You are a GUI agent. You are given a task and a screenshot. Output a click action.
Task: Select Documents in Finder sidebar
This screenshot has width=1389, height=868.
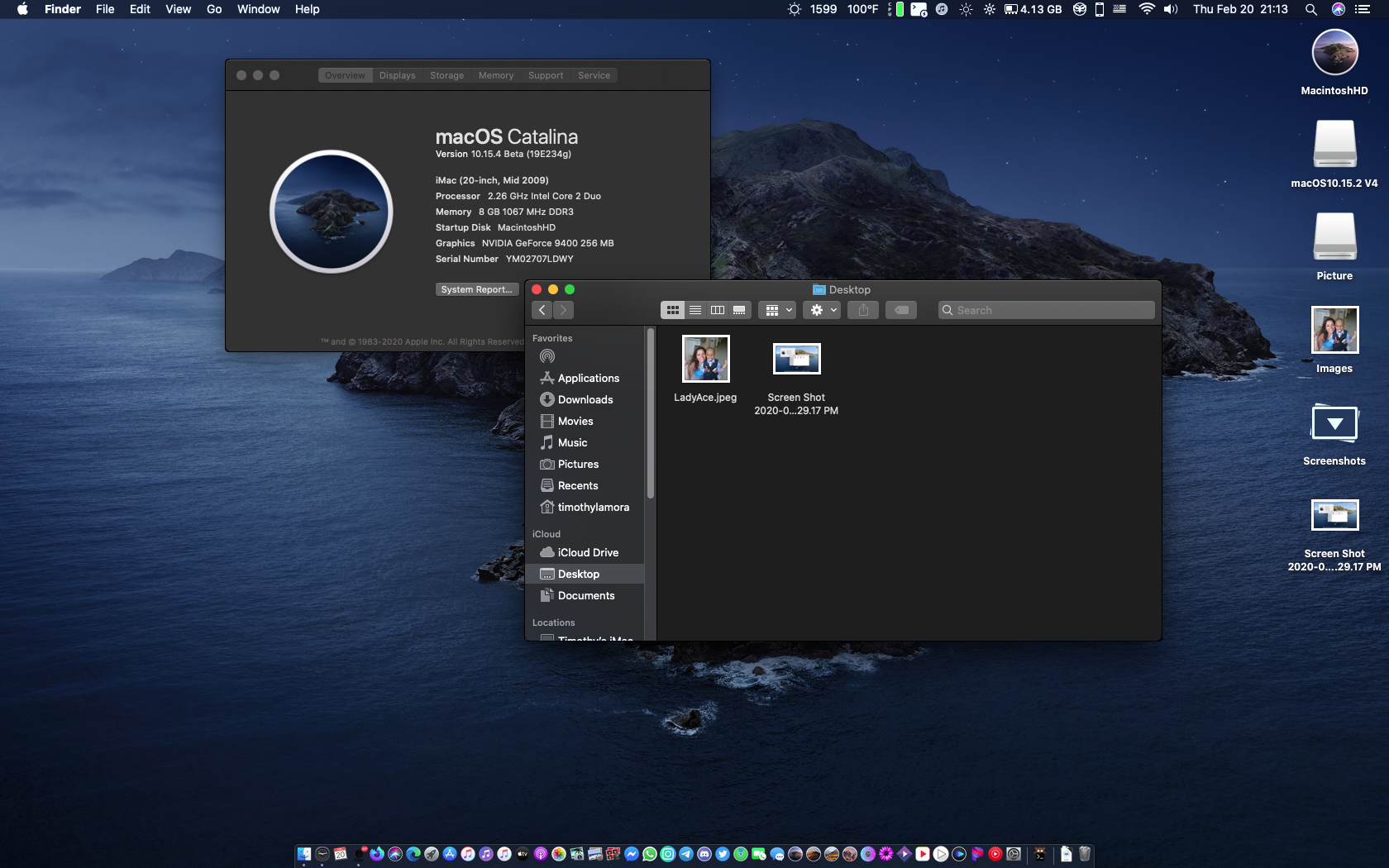coord(585,595)
